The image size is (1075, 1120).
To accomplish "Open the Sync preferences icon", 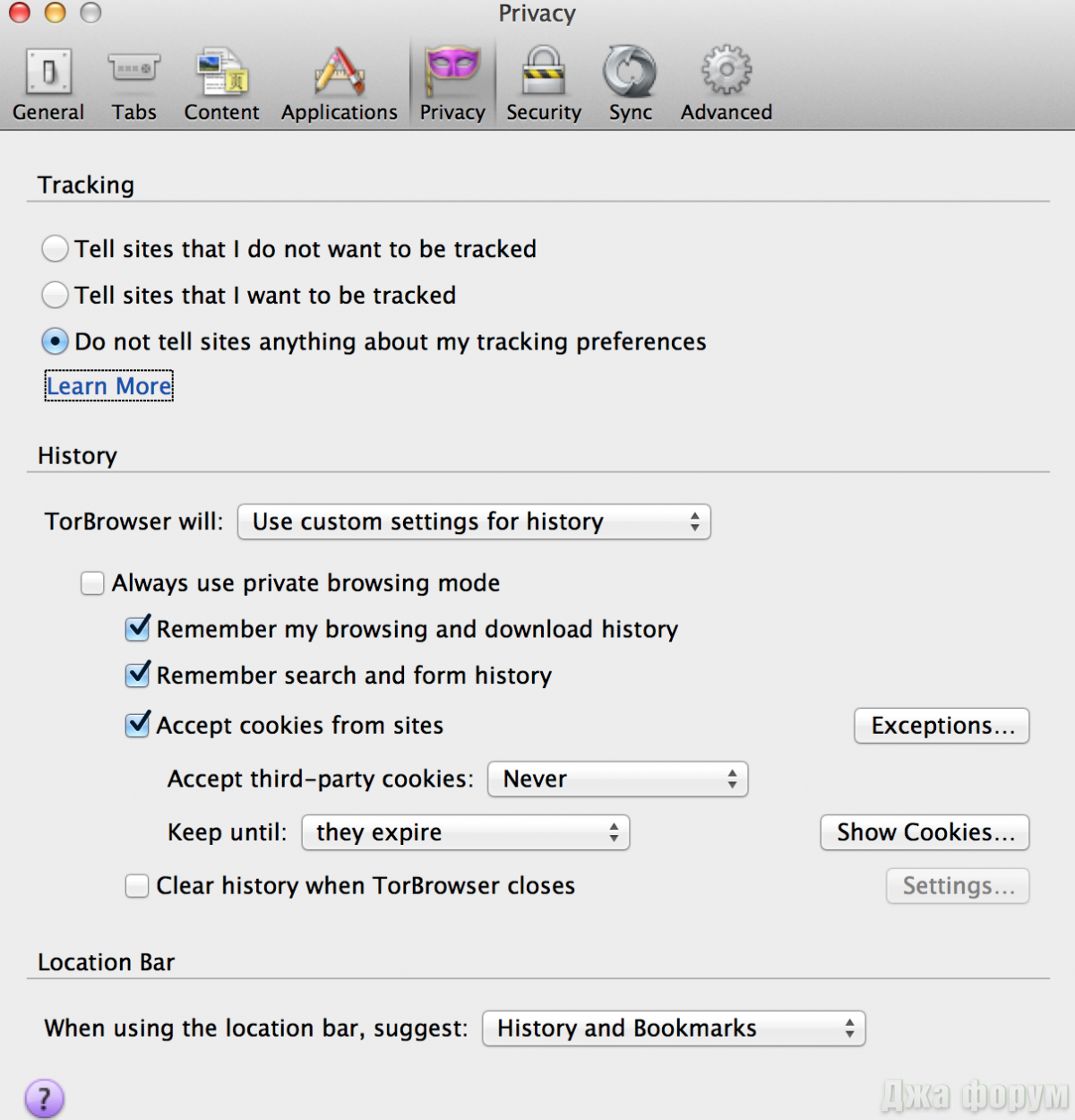I will click(x=630, y=72).
